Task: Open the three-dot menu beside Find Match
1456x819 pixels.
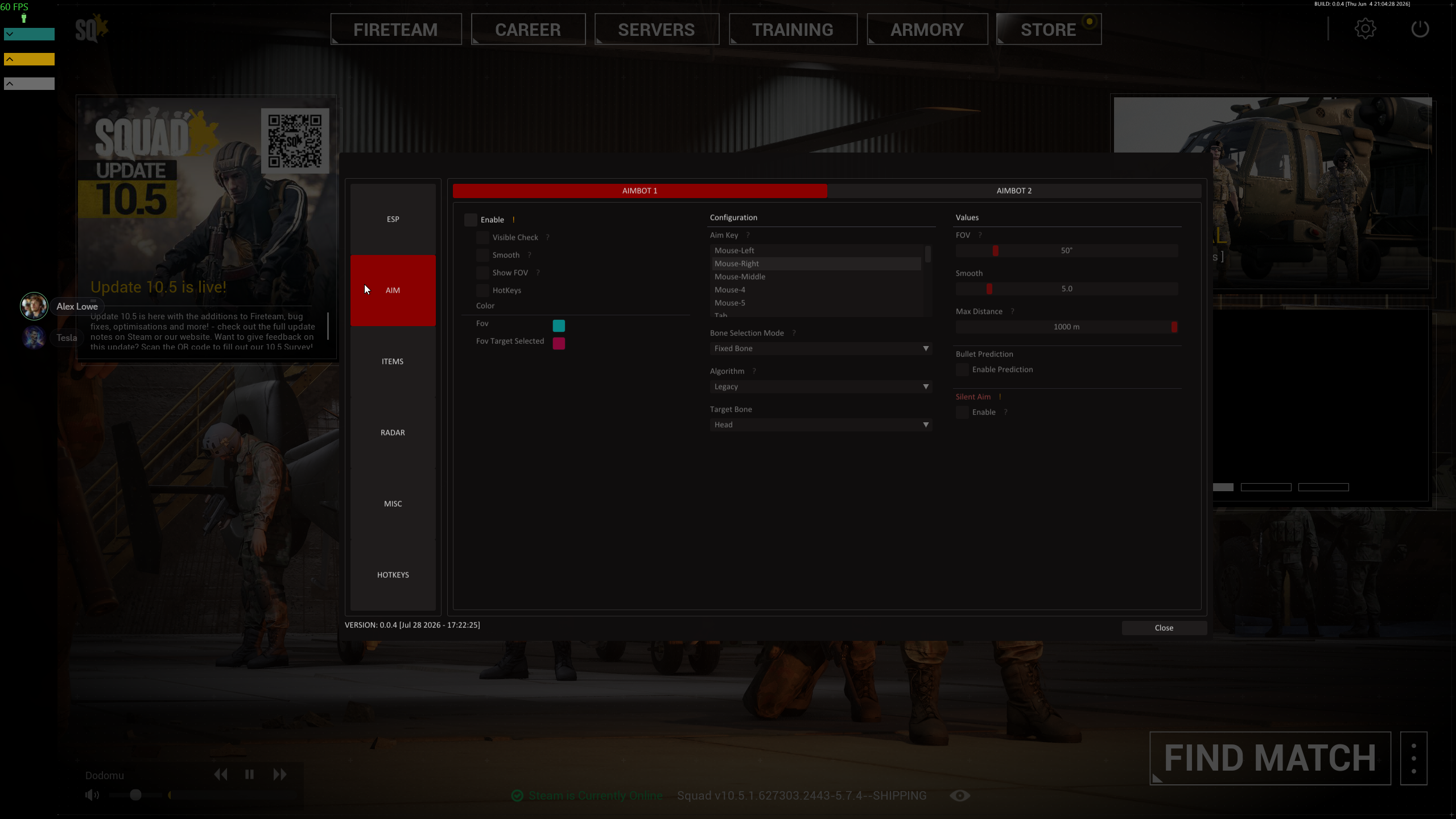Action: (1413, 758)
